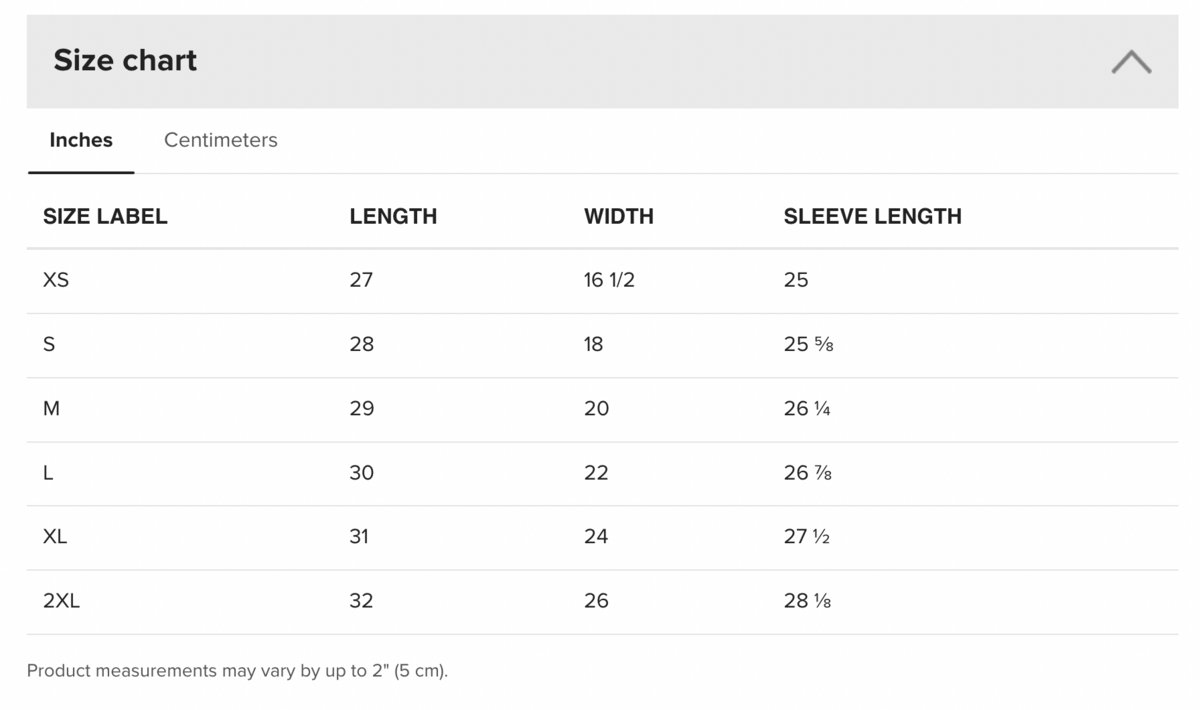Screen dimensions: 1200x710
Task: Click the 2XL sleeve length 28 ⅛
Action: click(808, 600)
